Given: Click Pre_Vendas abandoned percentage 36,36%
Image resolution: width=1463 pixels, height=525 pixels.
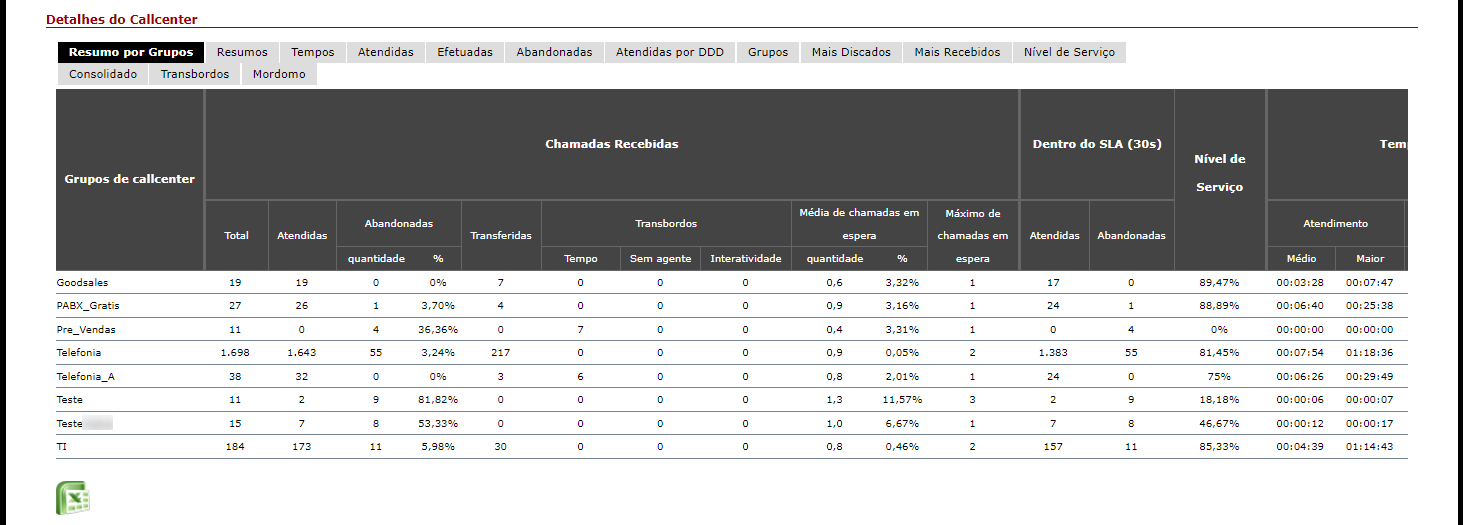Looking at the screenshot, I should point(438,329).
